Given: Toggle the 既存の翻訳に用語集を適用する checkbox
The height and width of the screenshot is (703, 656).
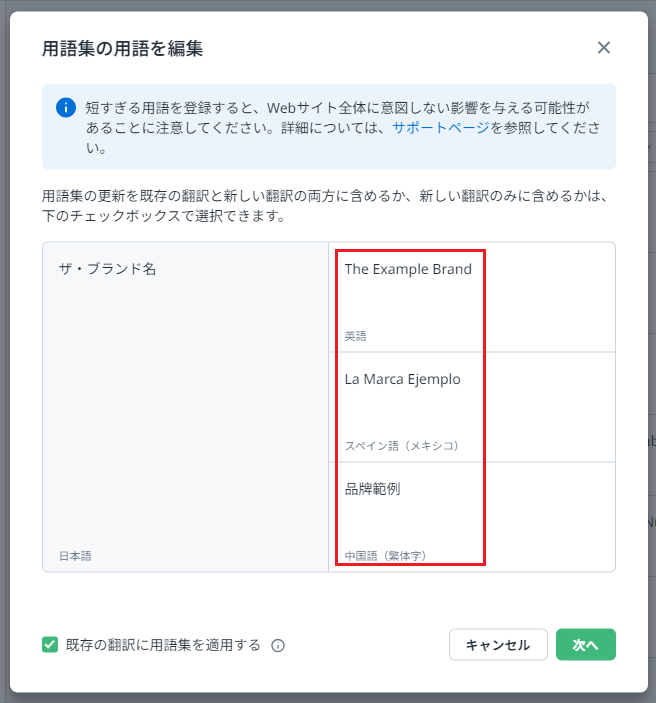Looking at the screenshot, I should coord(50,645).
